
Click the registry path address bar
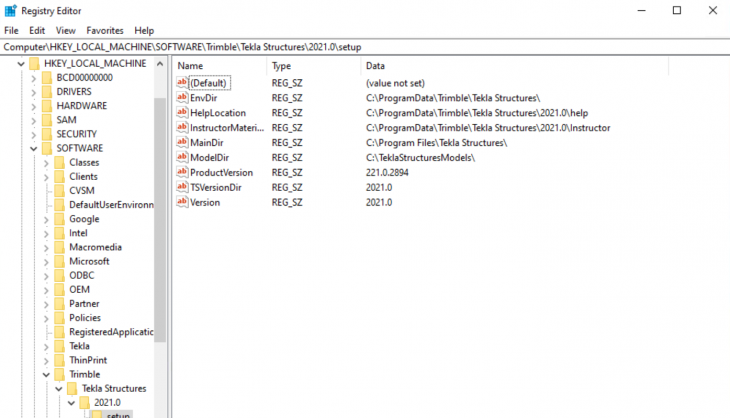365,47
